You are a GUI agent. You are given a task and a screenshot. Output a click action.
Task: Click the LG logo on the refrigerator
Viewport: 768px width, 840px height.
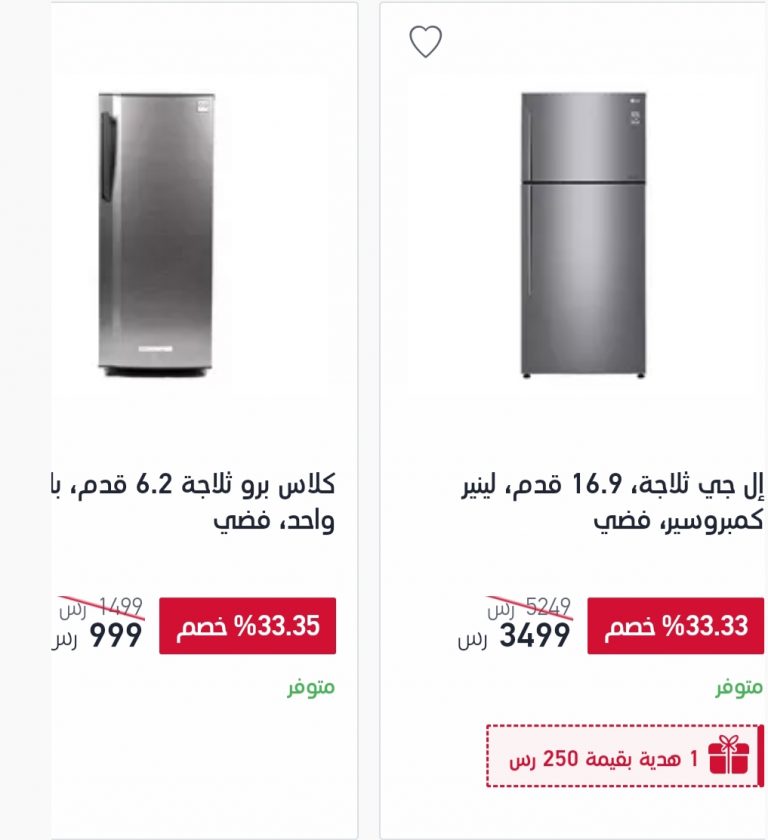click(635, 98)
